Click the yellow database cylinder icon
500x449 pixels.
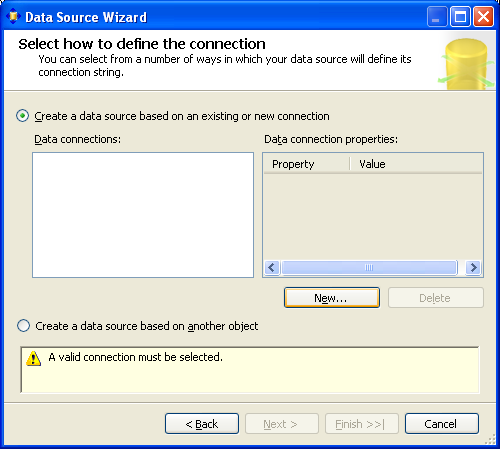pyautogui.click(x=466, y=64)
